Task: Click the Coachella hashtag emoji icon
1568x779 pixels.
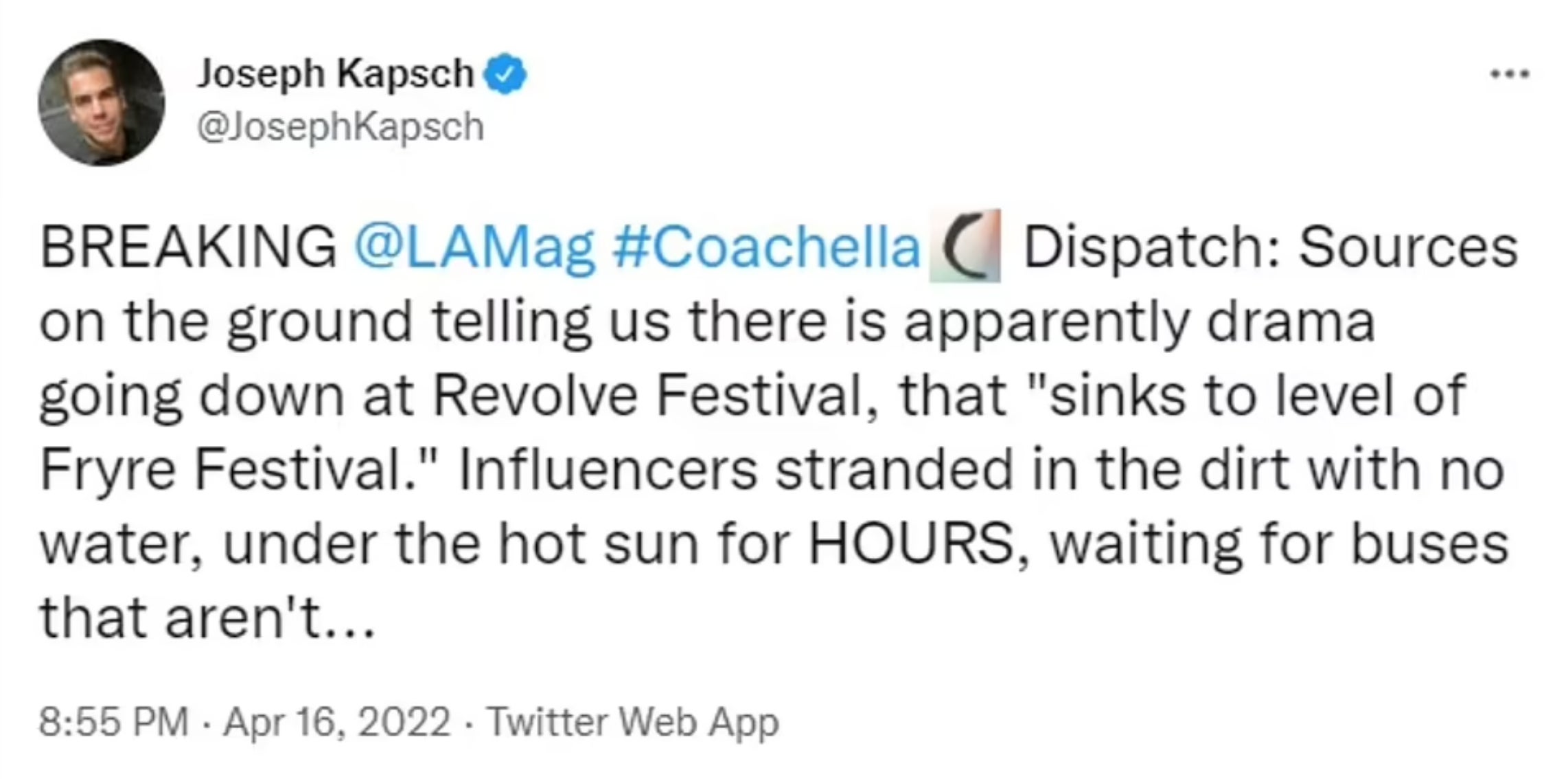Action: [965, 247]
